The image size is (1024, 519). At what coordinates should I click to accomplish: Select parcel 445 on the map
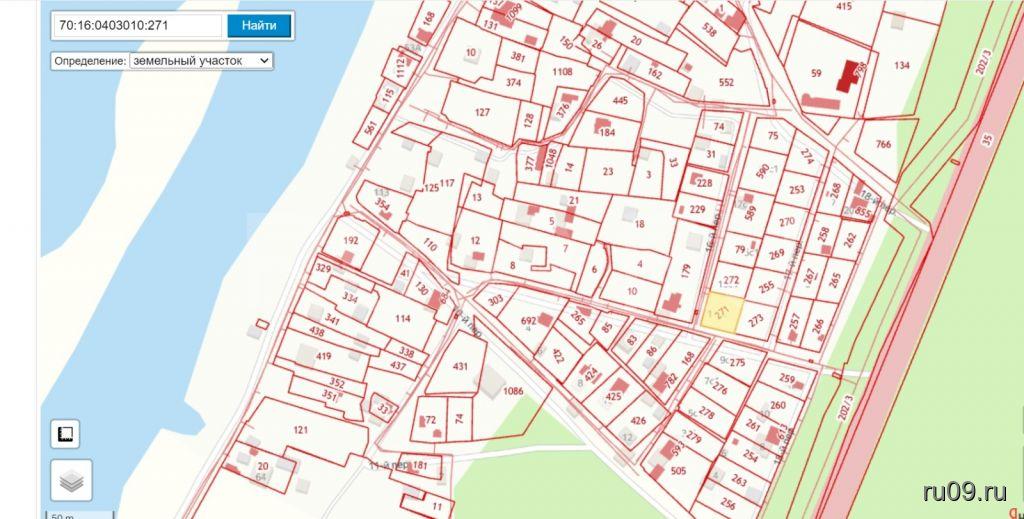620,100
